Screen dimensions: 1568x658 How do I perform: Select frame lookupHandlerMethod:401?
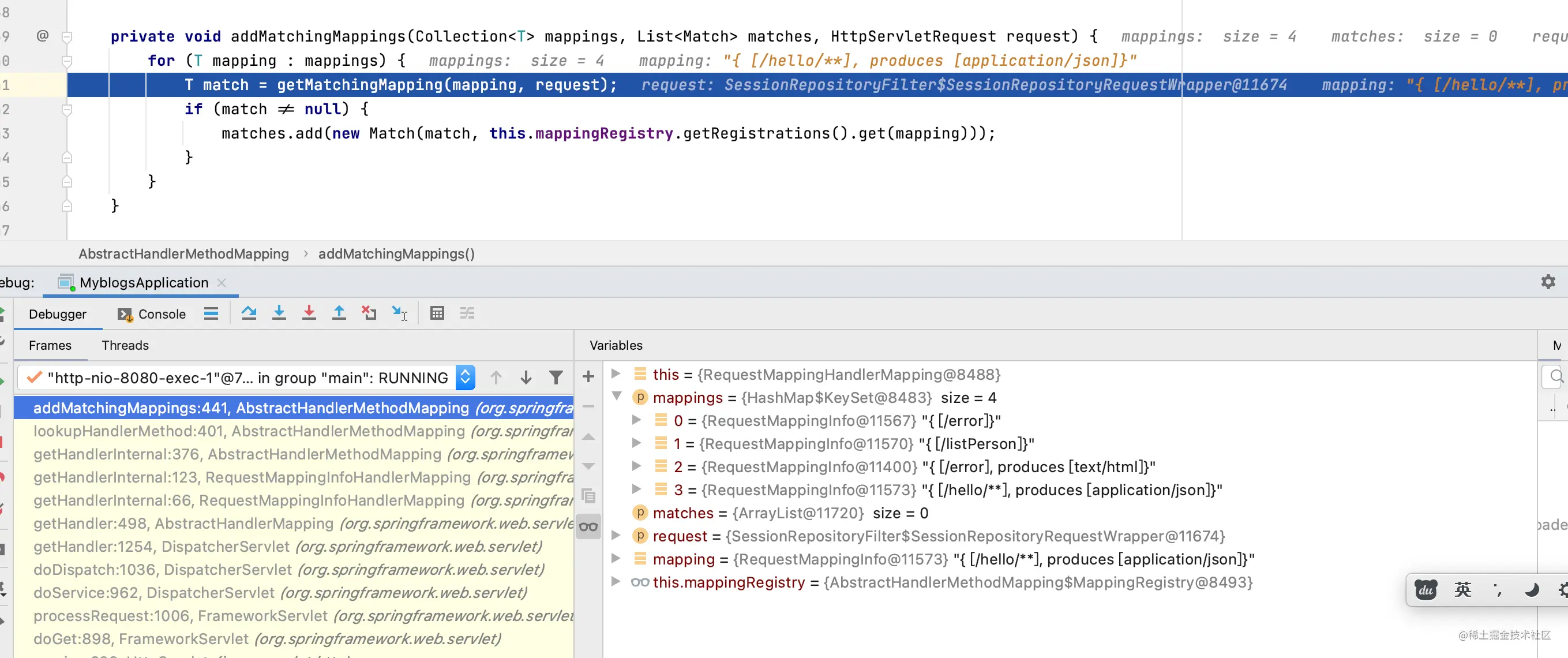pos(294,431)
